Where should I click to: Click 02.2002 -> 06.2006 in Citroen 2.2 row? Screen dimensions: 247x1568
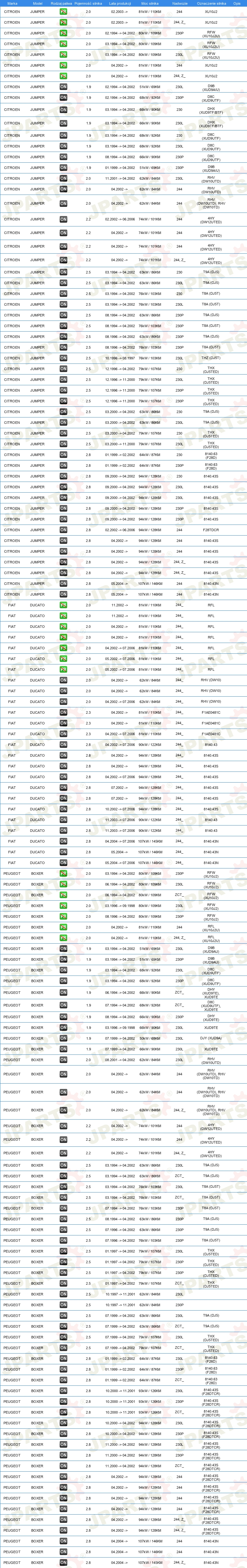120,219
